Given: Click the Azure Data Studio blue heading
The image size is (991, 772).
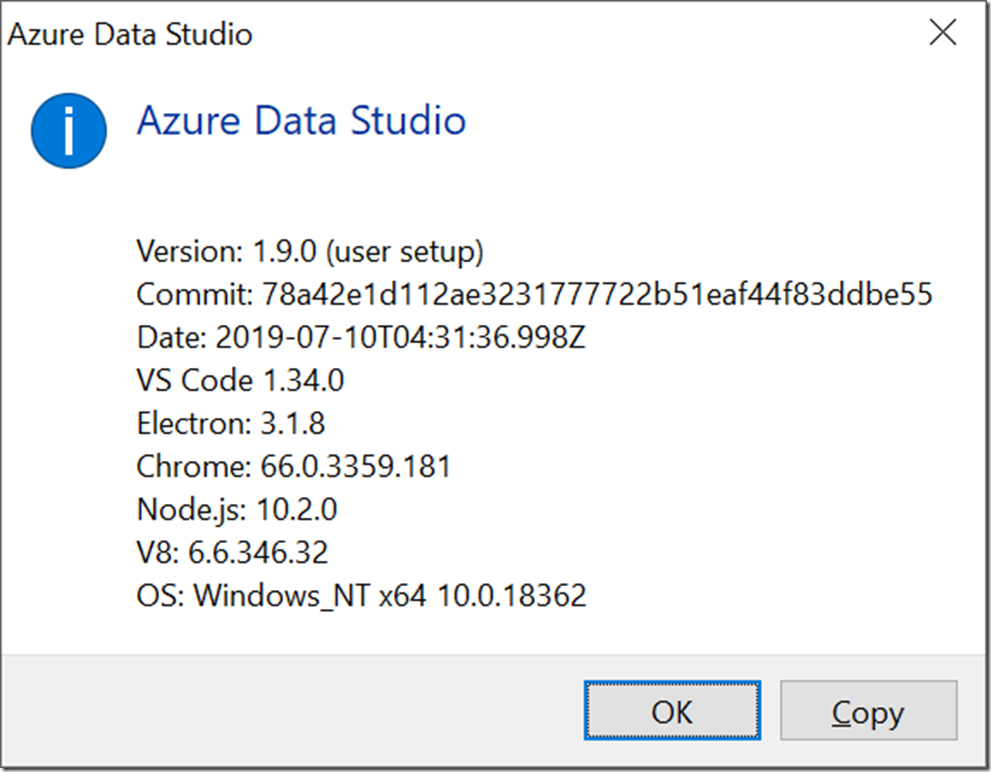Looking at the screenshot, I should [301, 120].
